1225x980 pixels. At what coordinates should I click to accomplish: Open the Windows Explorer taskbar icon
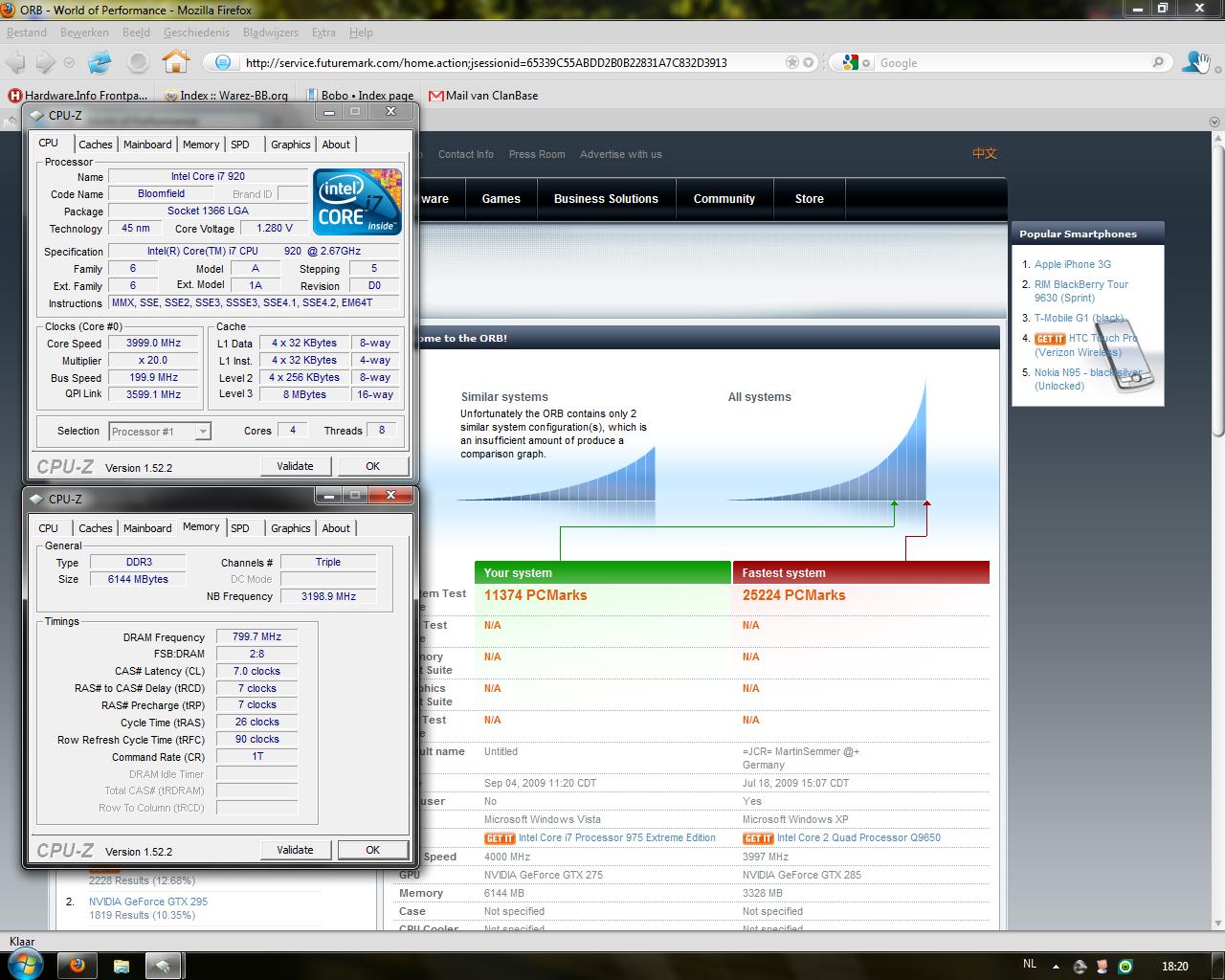[x=122, y=966]
